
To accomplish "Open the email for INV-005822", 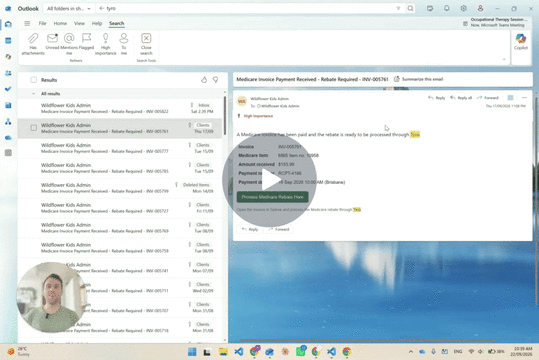I will click(x=120, y=108).
